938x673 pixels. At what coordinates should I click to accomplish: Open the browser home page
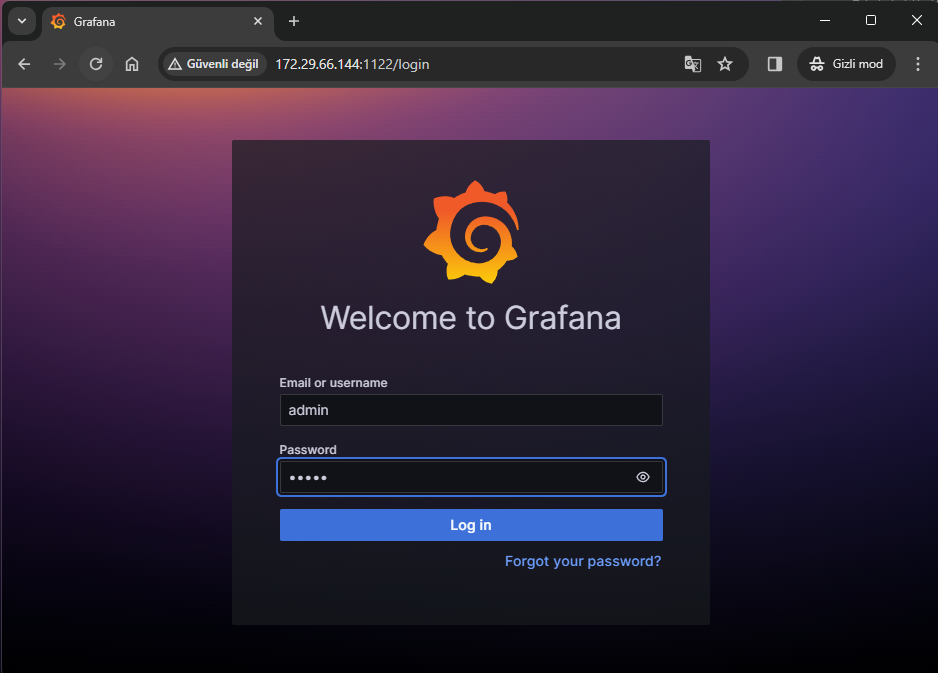(x=132, y=64)
